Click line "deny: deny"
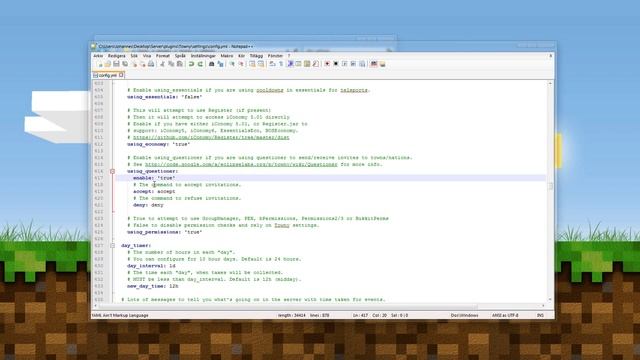The width and height of the screenshot is (640, 360). (x=148, y=205)
